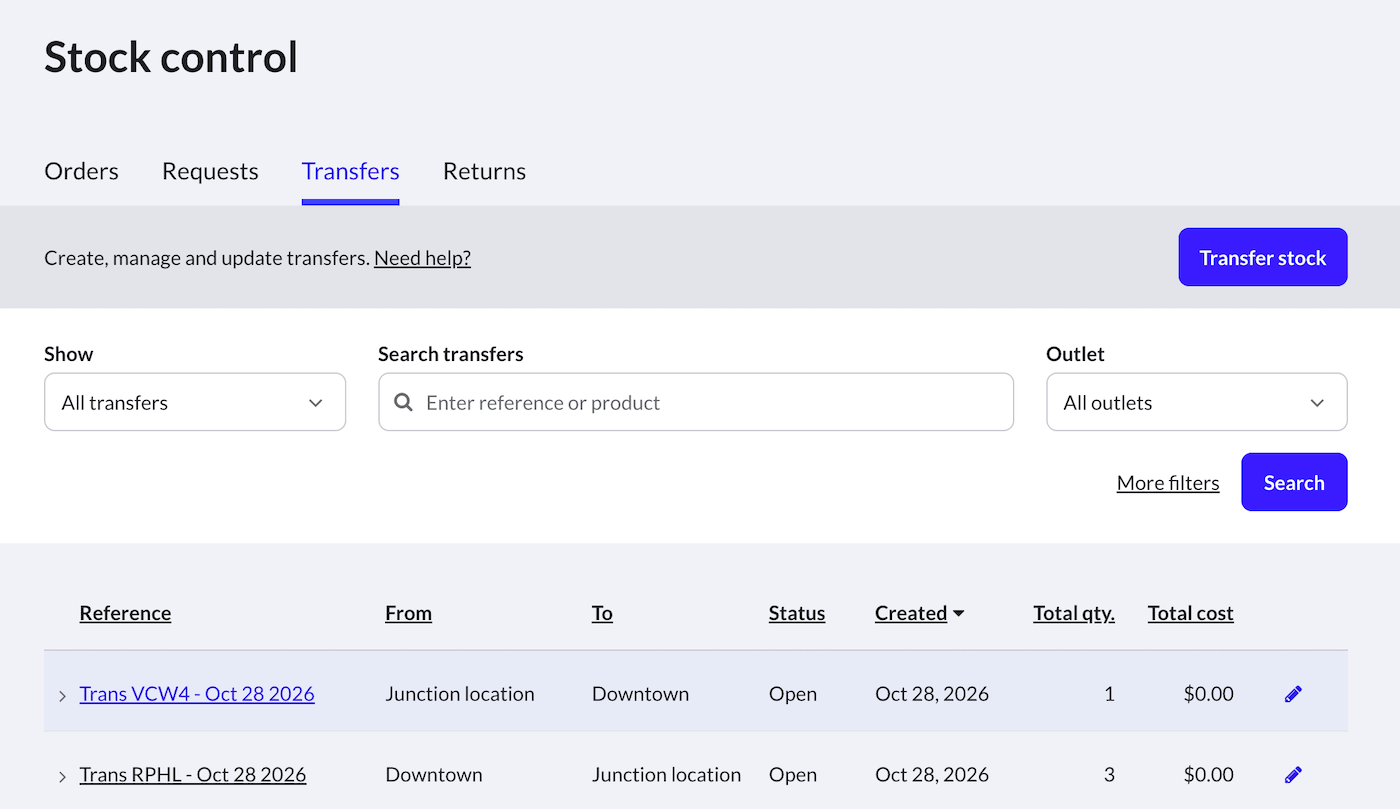1400x809 pixels.
Task: Sort by Status column header
Action: pos(797,613)
